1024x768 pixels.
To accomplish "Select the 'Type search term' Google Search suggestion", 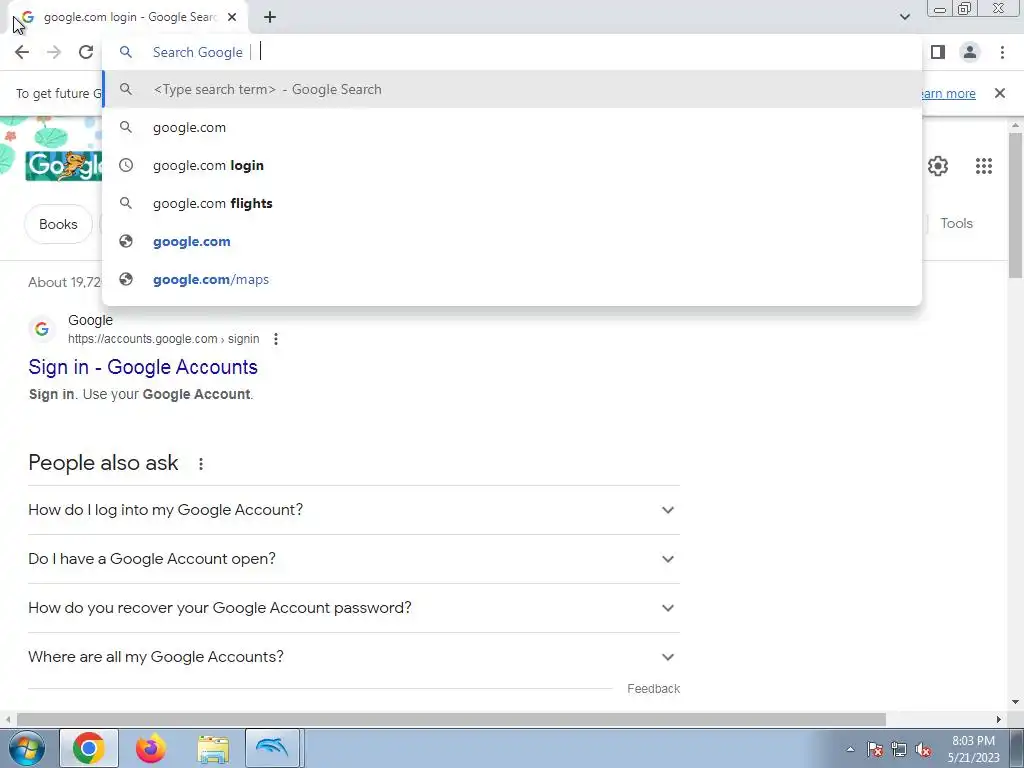I will [x=512, y=89].
